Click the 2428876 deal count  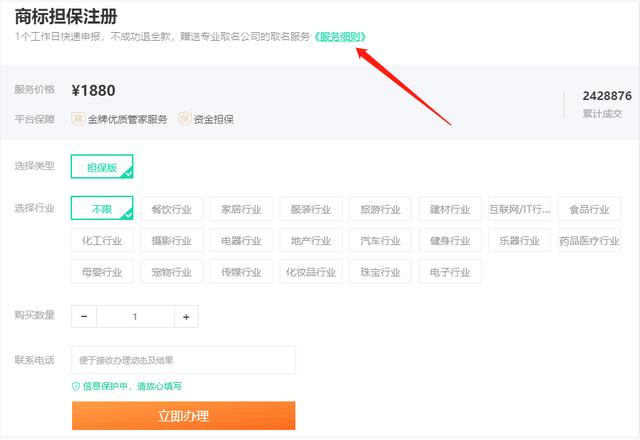tap(607, 96)
